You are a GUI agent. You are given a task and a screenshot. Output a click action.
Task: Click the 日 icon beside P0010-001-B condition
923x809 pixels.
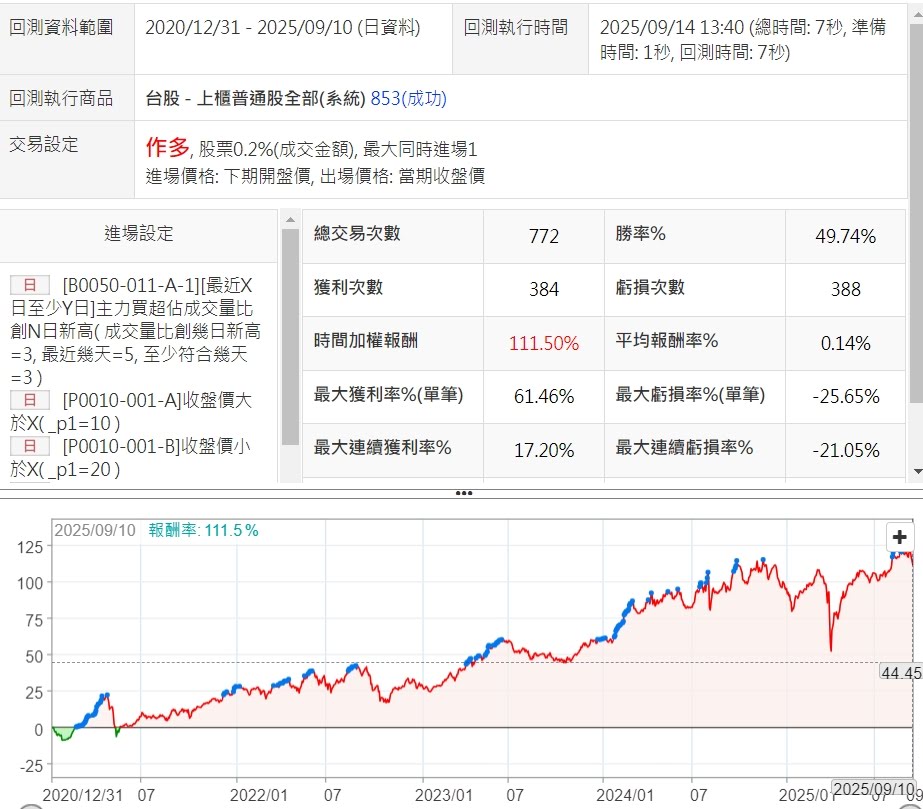(x=29, y=446)
